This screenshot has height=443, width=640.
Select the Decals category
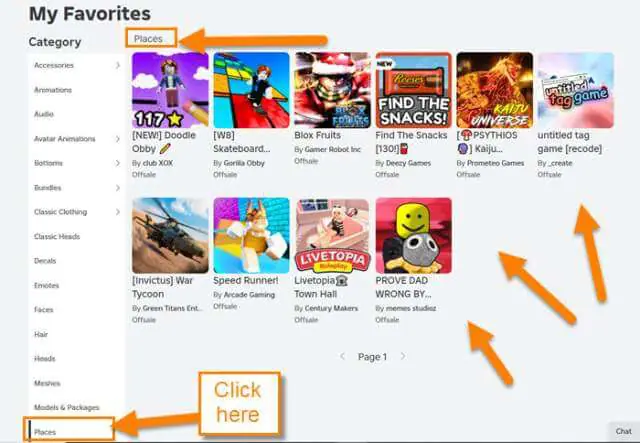tap(45, 261)
